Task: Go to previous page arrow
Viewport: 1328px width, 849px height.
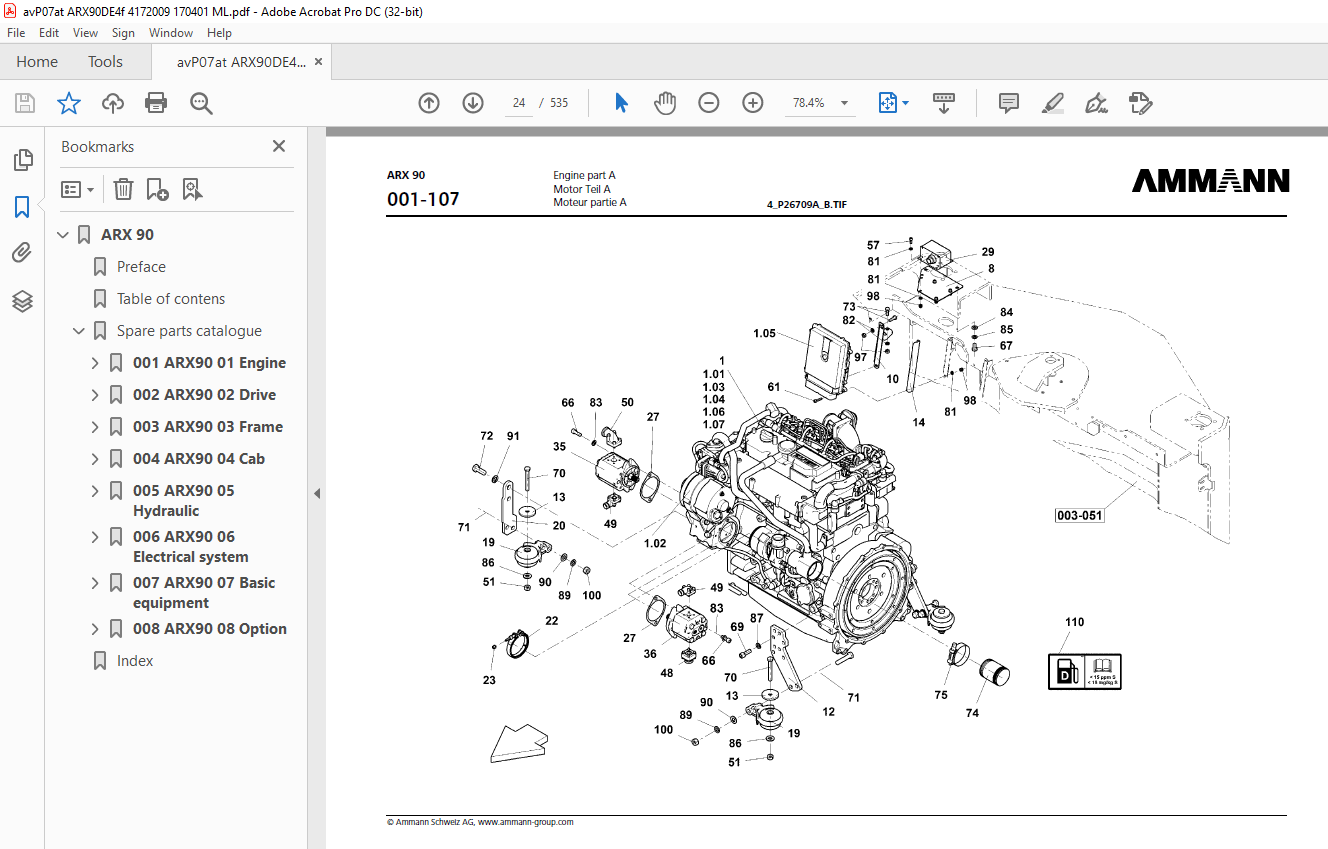Action: click(429, 103)
